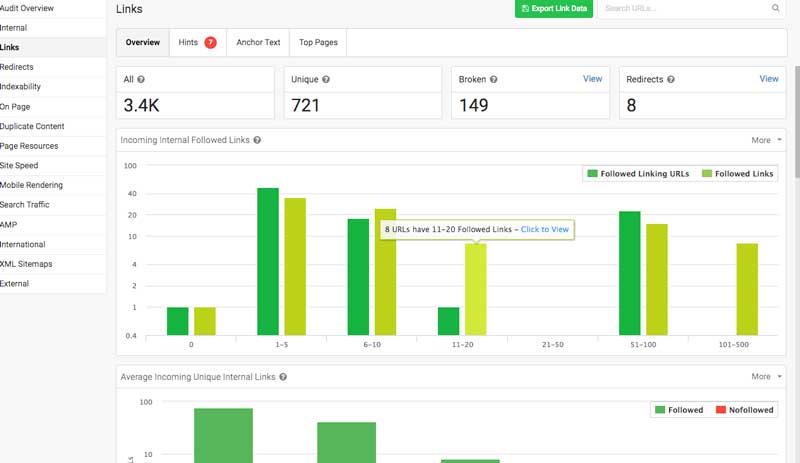This screenshot has width=800, height=463.
Task: Click help icon next to Redirects
Action: [x=669, y=79]
